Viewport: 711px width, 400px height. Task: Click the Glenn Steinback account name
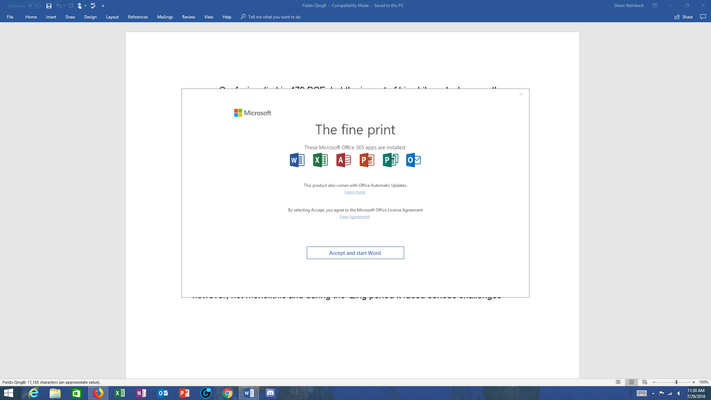point(628,5)
